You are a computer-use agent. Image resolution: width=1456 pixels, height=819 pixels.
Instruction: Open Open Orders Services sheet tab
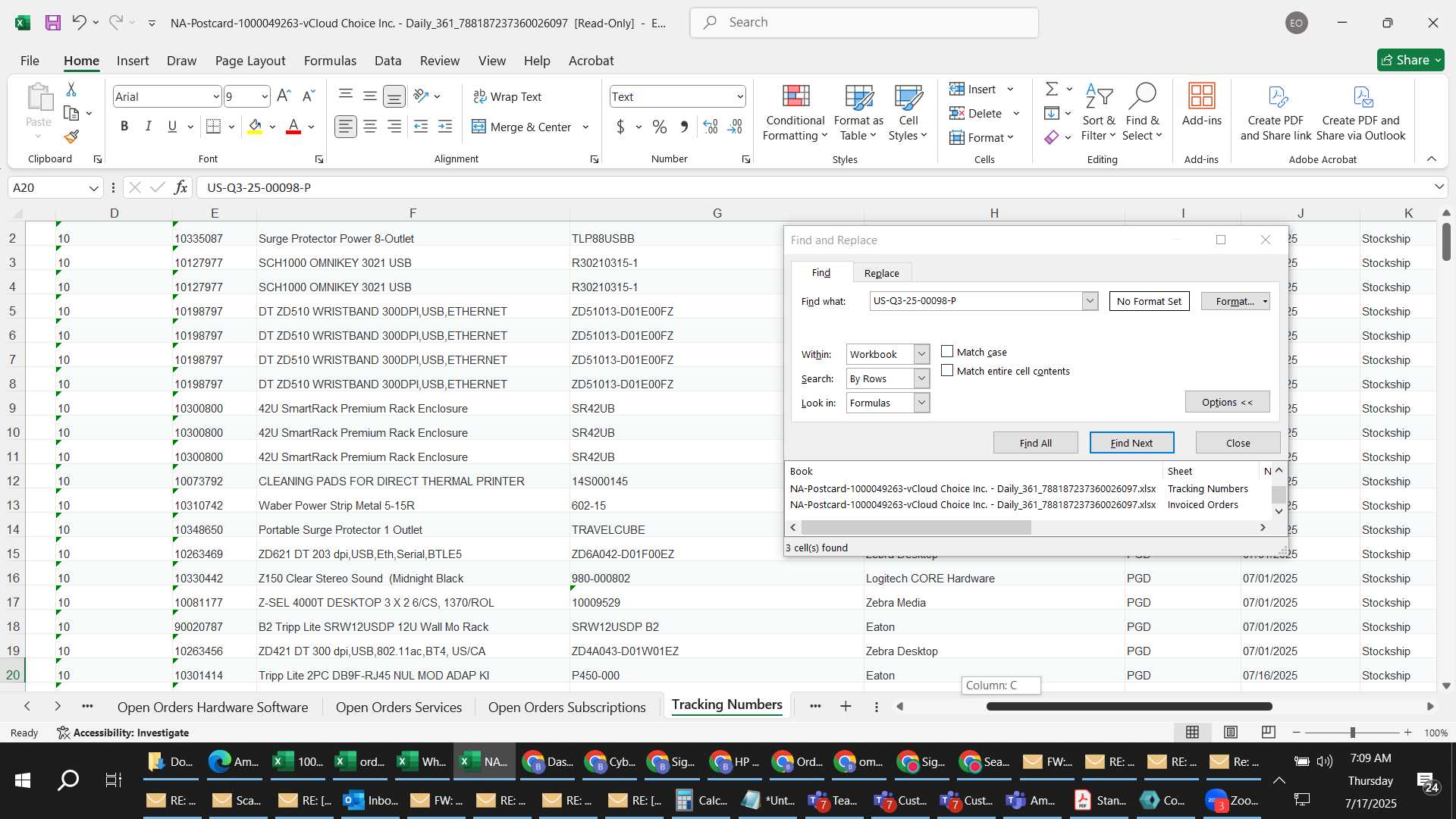399,707
